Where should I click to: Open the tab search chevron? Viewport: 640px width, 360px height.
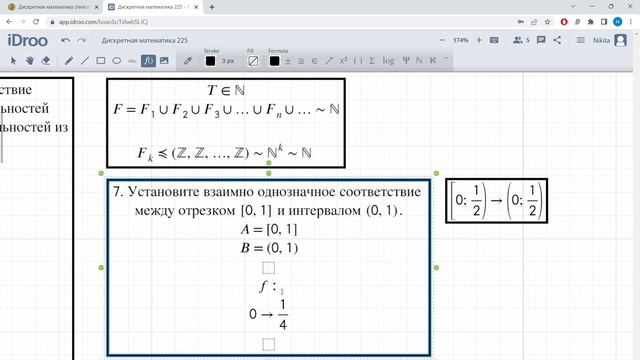tap(573, 6)
